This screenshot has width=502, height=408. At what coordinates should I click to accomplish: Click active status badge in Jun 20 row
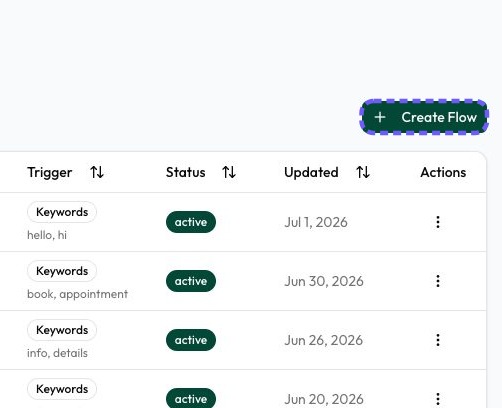(191, 399)
